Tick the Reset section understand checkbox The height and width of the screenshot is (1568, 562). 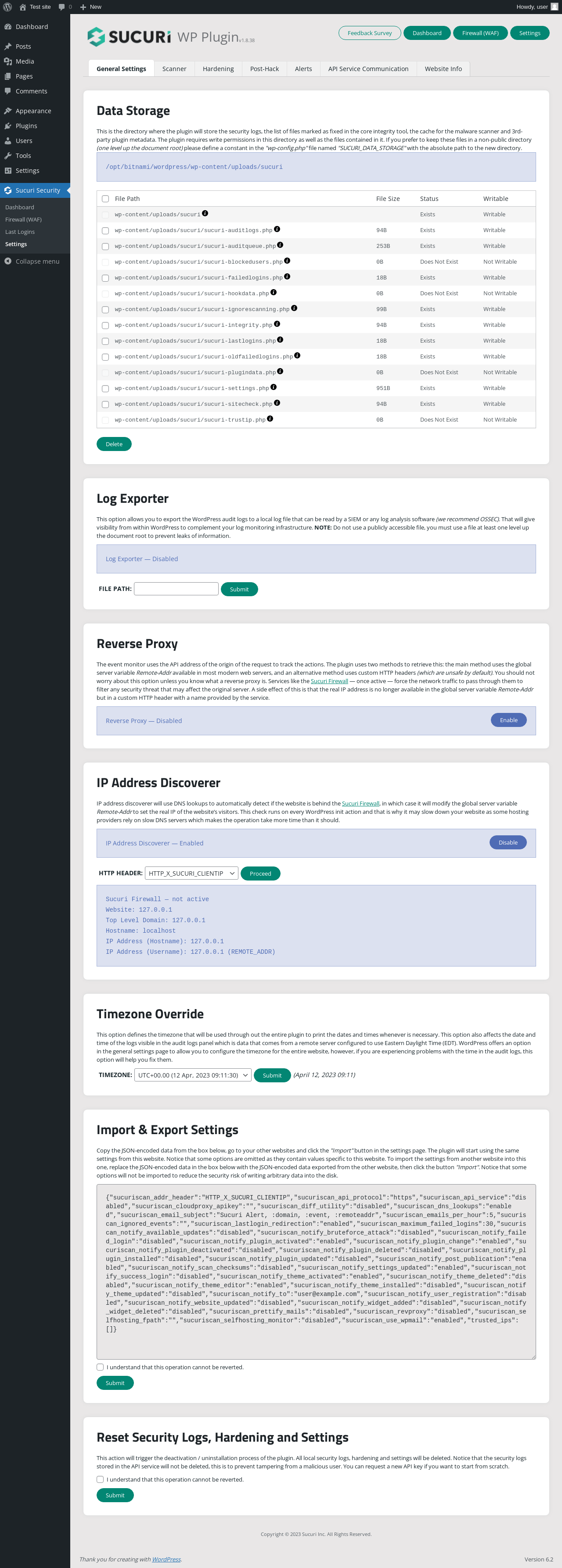pos(100,1479)
